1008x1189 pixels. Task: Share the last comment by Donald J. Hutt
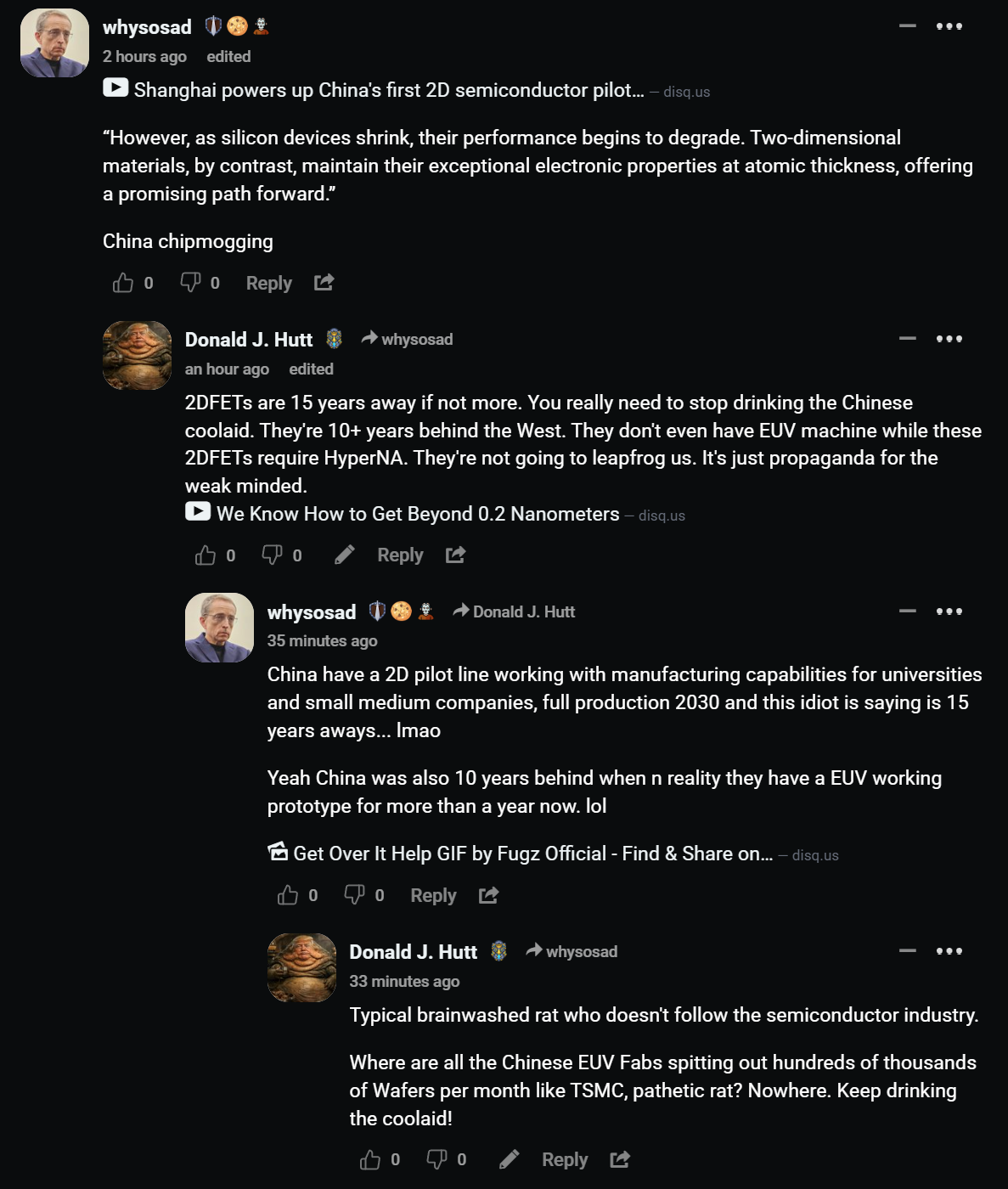(620, 1159)
